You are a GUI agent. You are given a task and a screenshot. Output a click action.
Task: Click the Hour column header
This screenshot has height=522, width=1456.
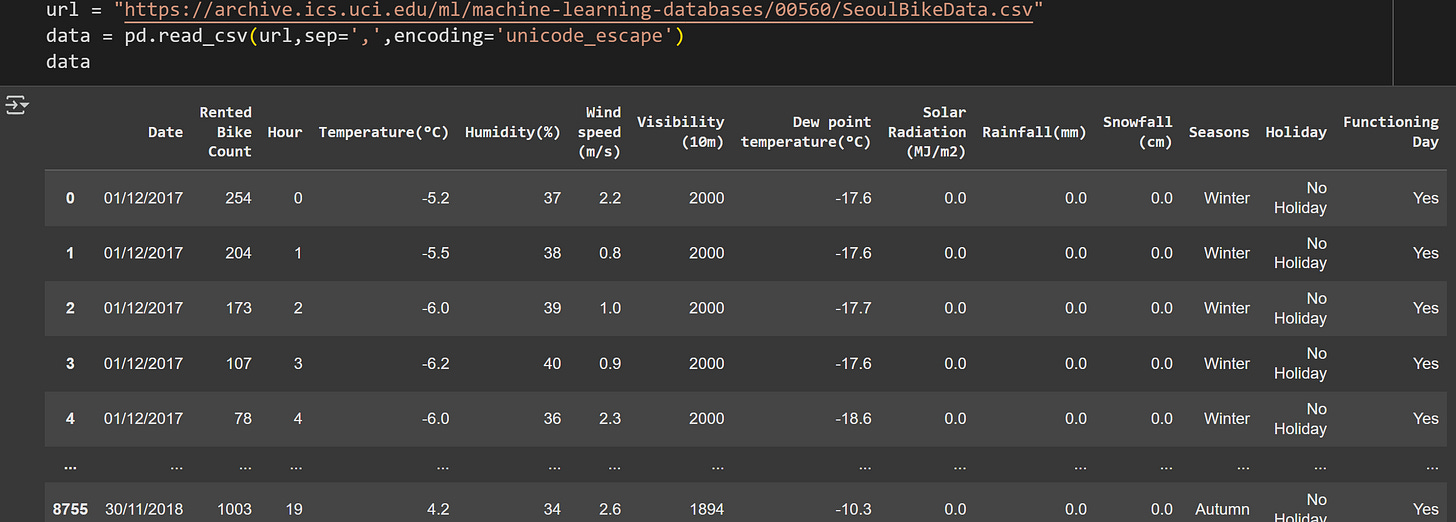click(x=285, y=132)
